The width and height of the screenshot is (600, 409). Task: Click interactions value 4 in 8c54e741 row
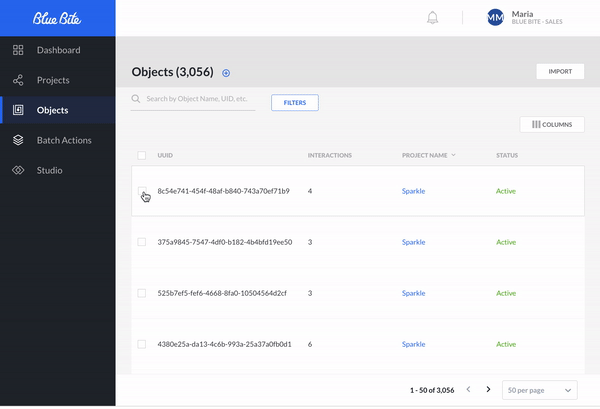310,191
